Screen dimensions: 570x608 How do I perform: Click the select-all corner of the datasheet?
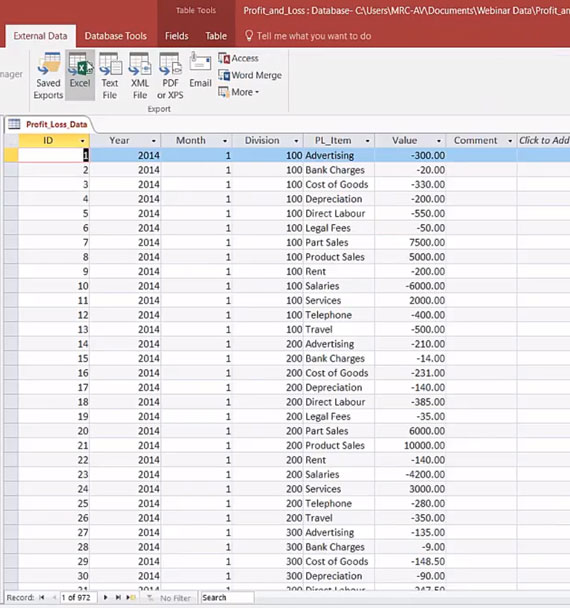11,140
